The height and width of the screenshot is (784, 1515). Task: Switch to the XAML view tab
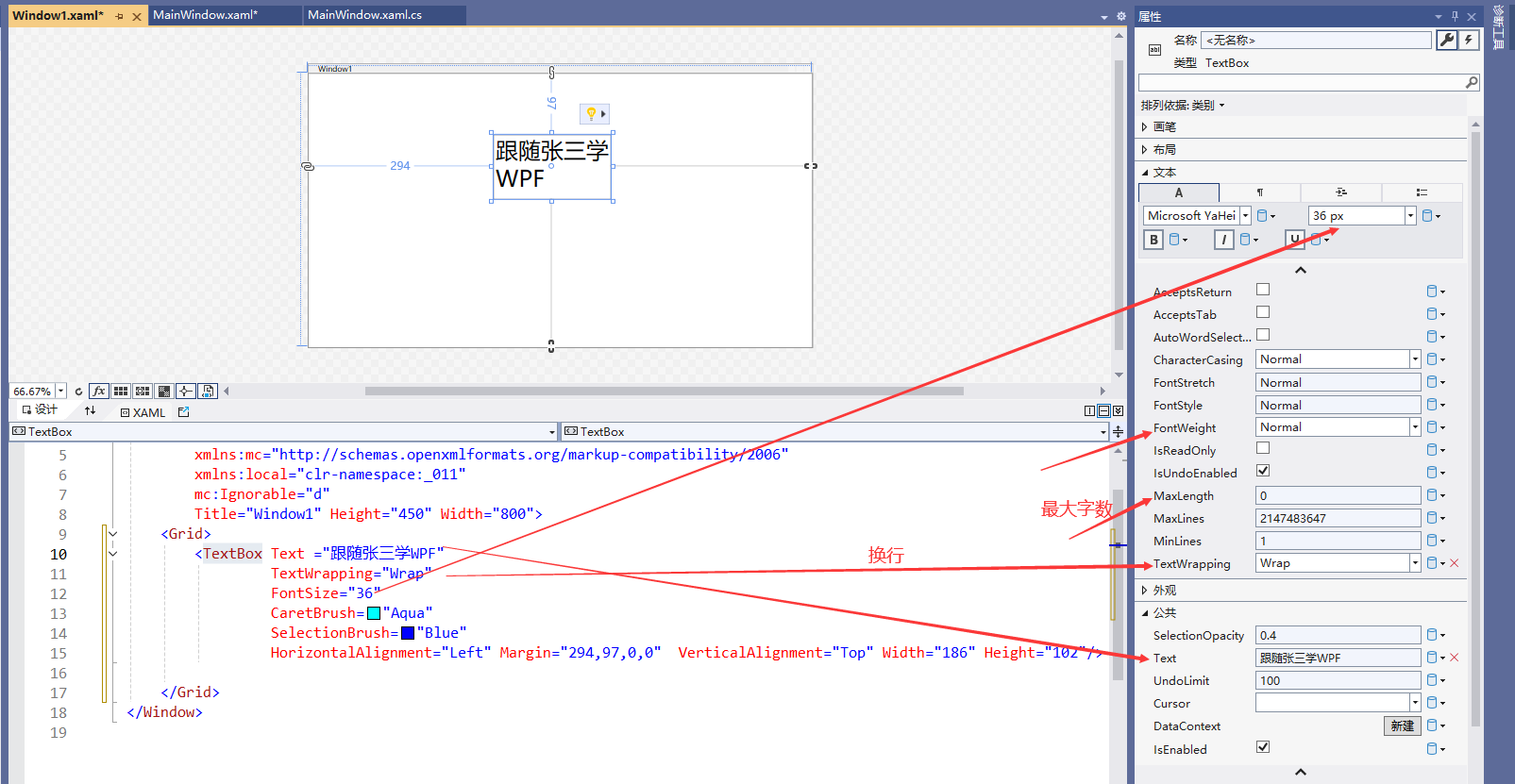pyautogui.click(x=143, y=412)
